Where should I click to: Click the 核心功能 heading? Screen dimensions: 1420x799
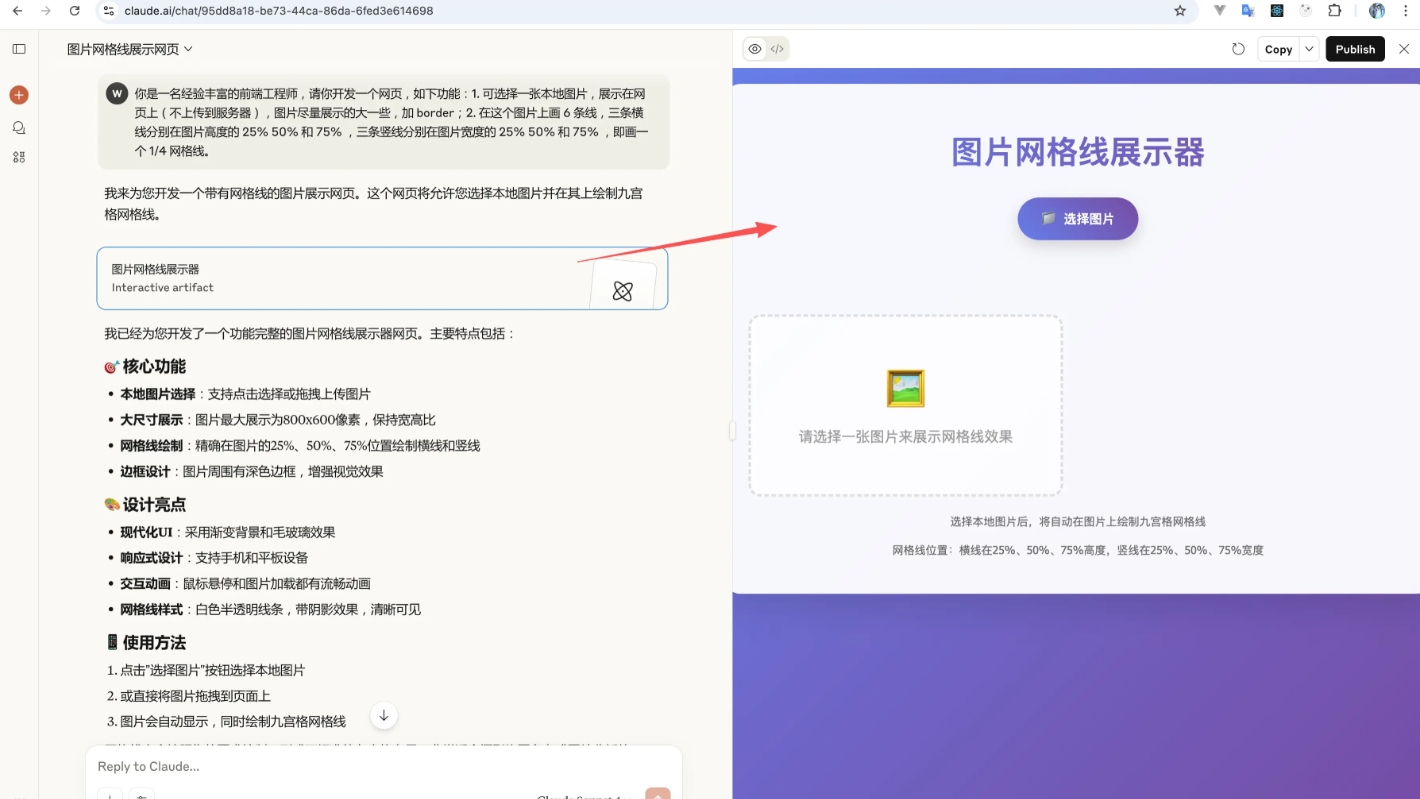tap(154, 367)
